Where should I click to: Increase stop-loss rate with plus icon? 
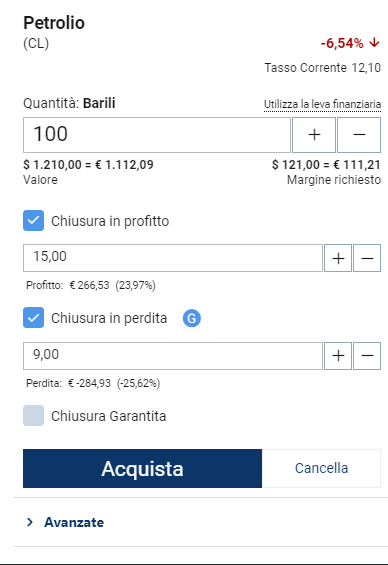tap(338, 356)
